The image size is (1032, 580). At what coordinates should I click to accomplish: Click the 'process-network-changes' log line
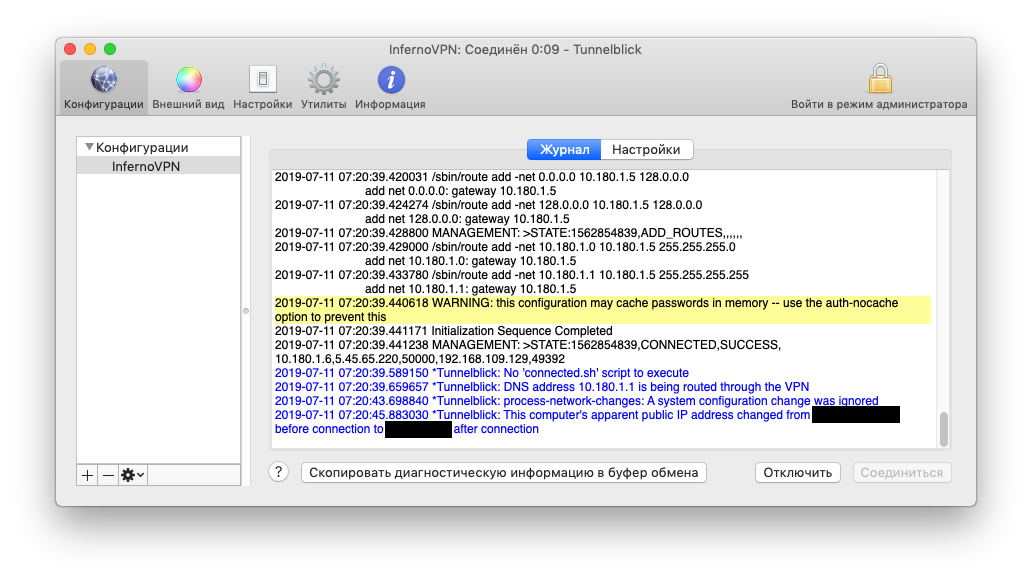(x=577, y=400)
